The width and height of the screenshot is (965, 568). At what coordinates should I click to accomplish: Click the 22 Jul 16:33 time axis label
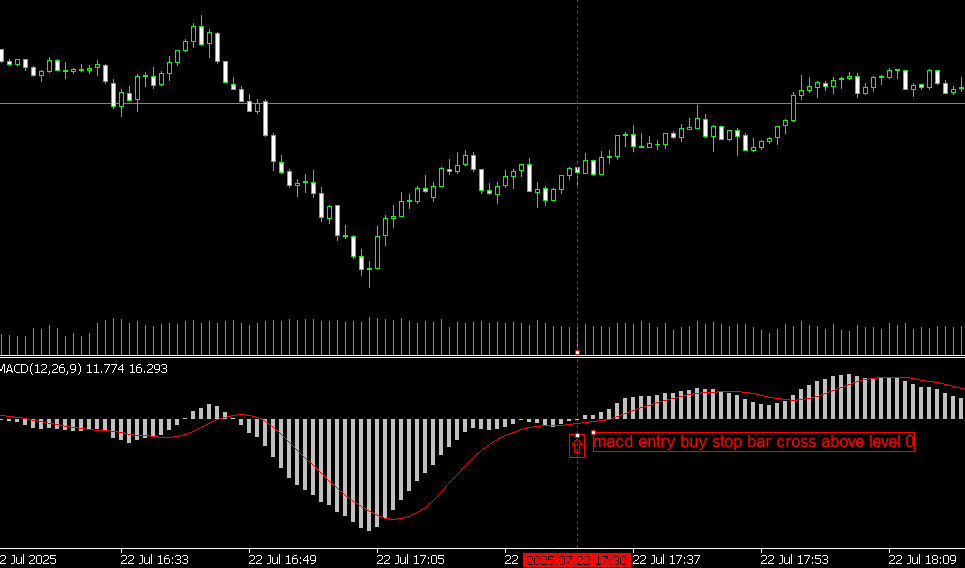point(154,560)
